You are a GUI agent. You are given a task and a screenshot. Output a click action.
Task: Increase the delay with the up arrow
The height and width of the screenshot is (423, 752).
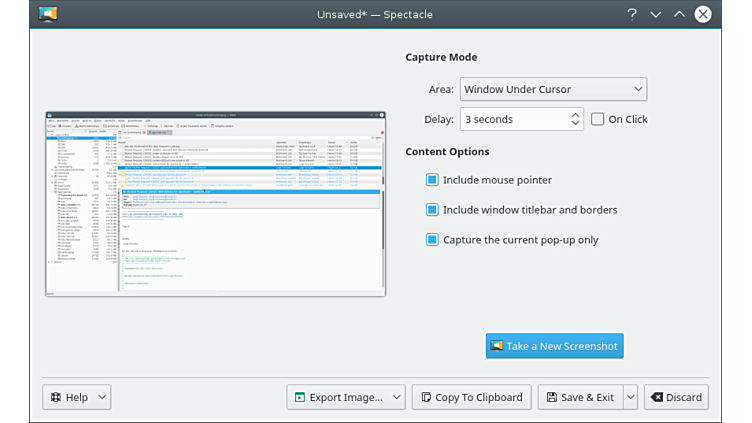pyautogui.click(x=576, y=114)
